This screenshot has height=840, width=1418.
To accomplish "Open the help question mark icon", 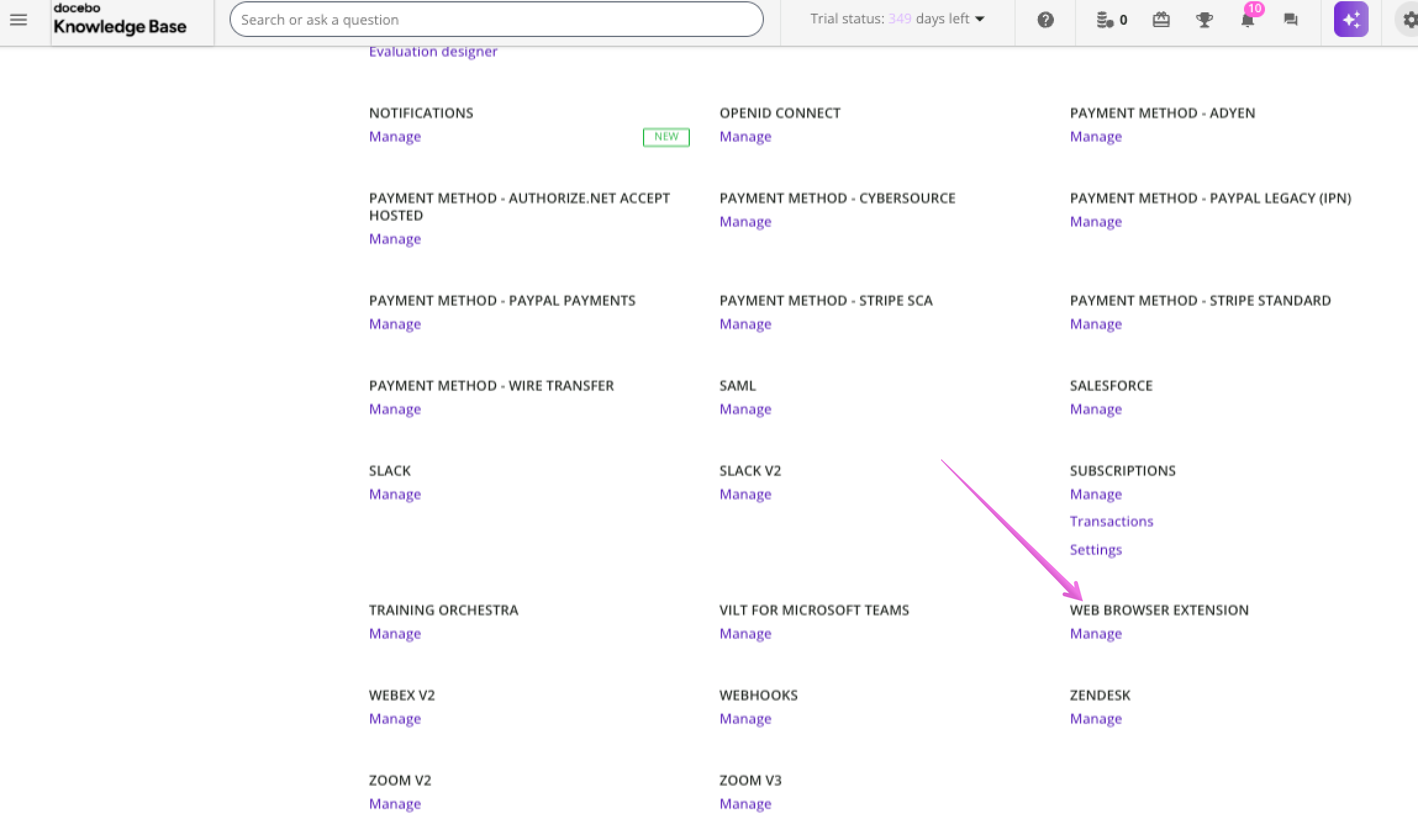I will point(1045,19).
